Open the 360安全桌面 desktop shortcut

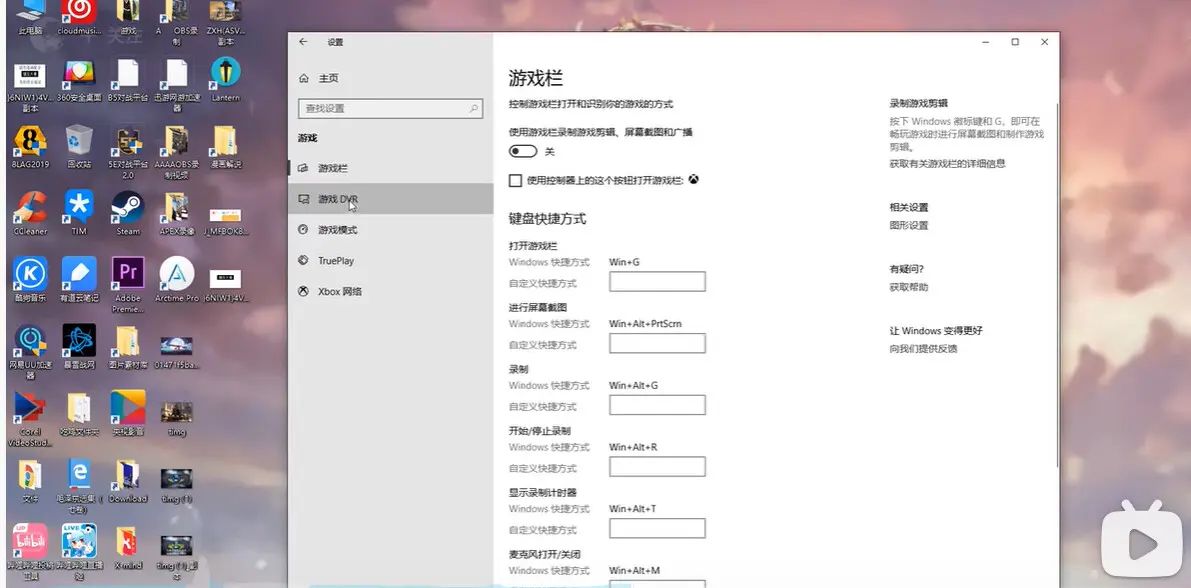(79, 81)
